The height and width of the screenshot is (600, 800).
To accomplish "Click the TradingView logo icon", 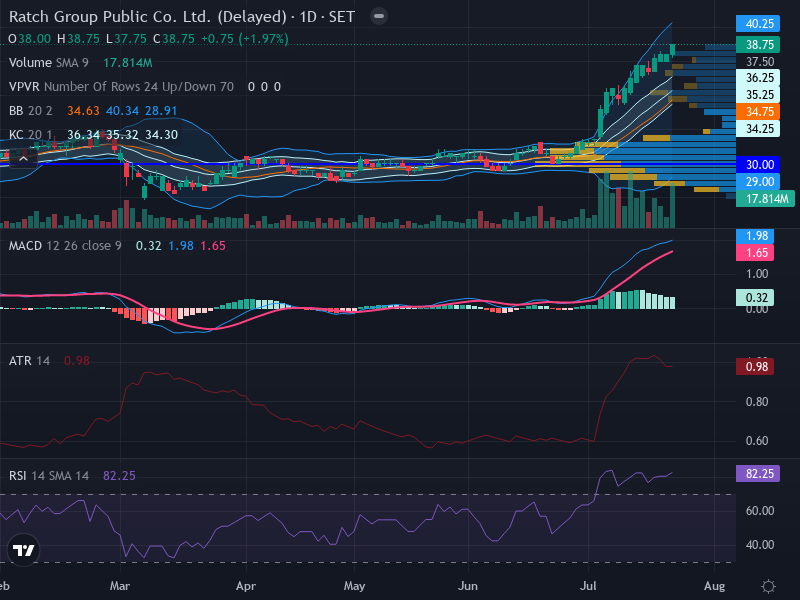I will coord(23,550).
